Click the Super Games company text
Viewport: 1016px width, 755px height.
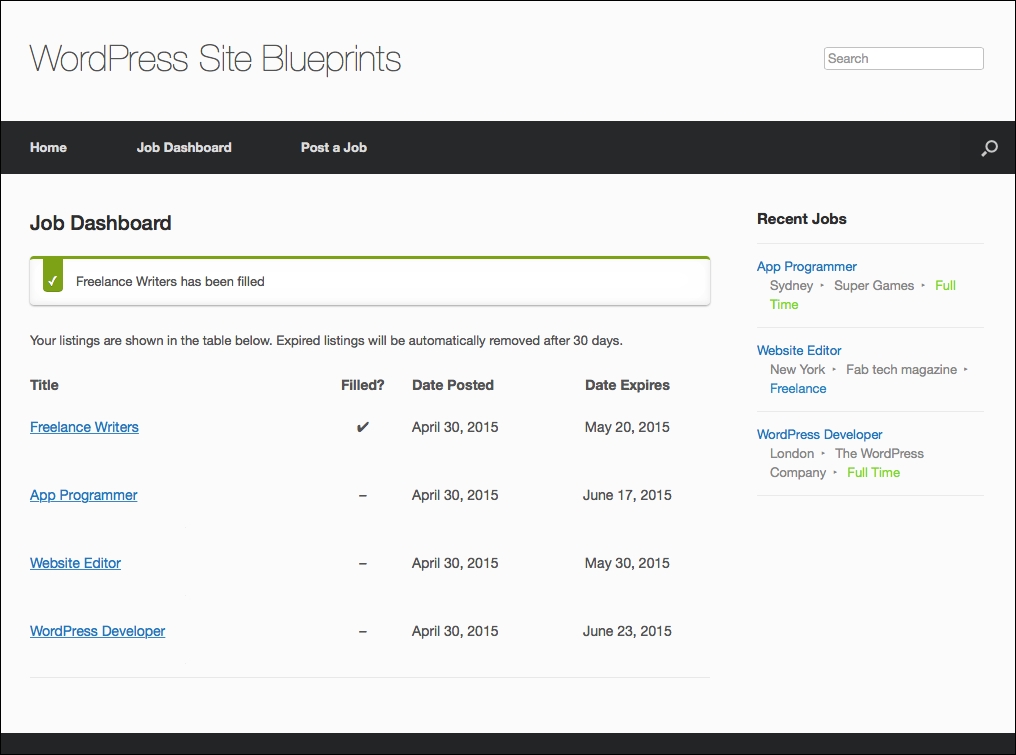(873, 286)
